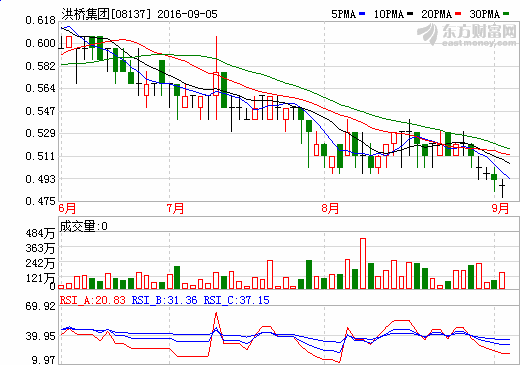The height and width of the screenshot is (365, 520).
Task: Select the 6月 axis label
Action: (x=67, y=208)
